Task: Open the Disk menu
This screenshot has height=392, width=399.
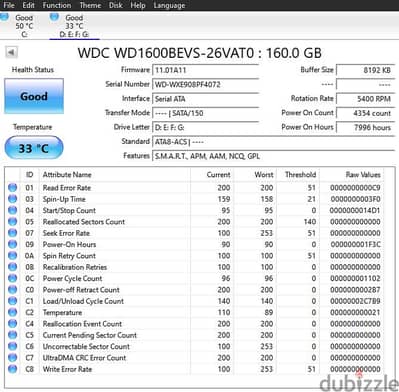Action: pyautogui.click(x=115, y=5)
